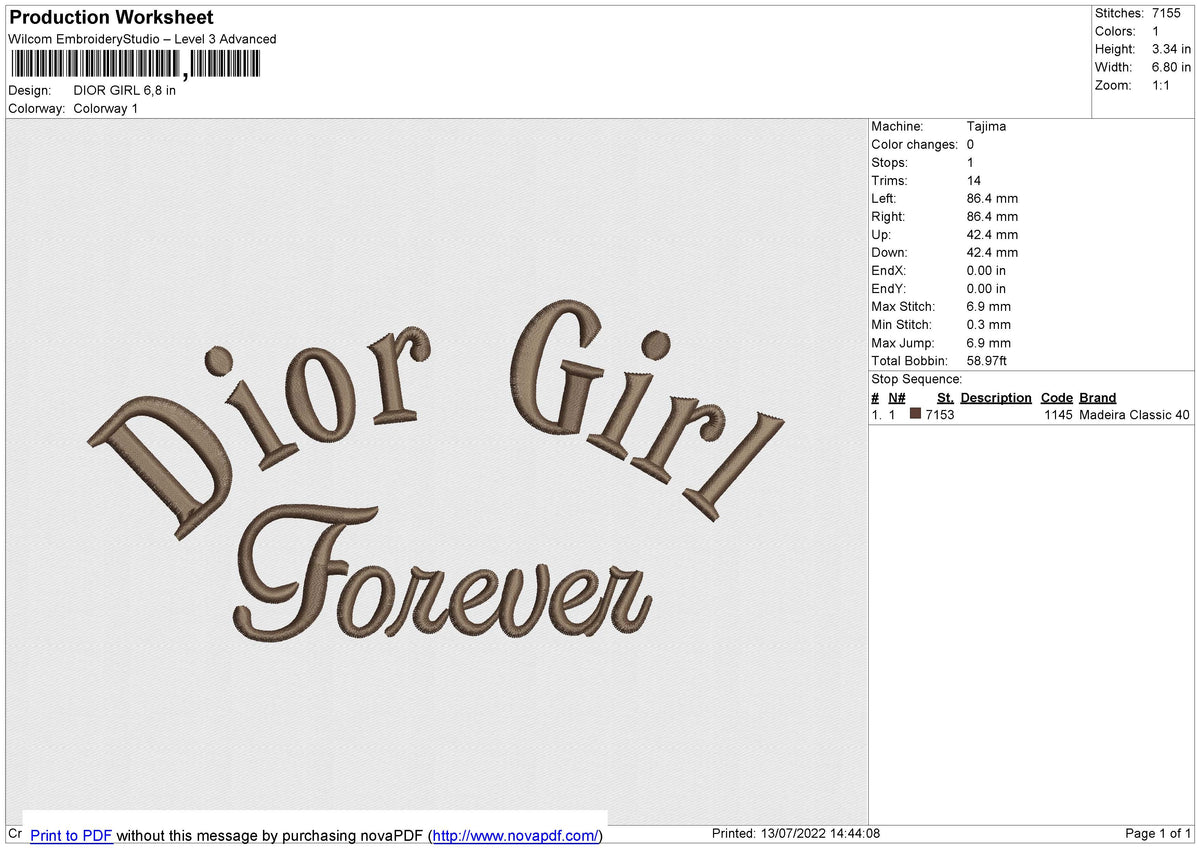Click the 'Code' column header
The image size is (1200, 848).
click(x=1056, y=397)
